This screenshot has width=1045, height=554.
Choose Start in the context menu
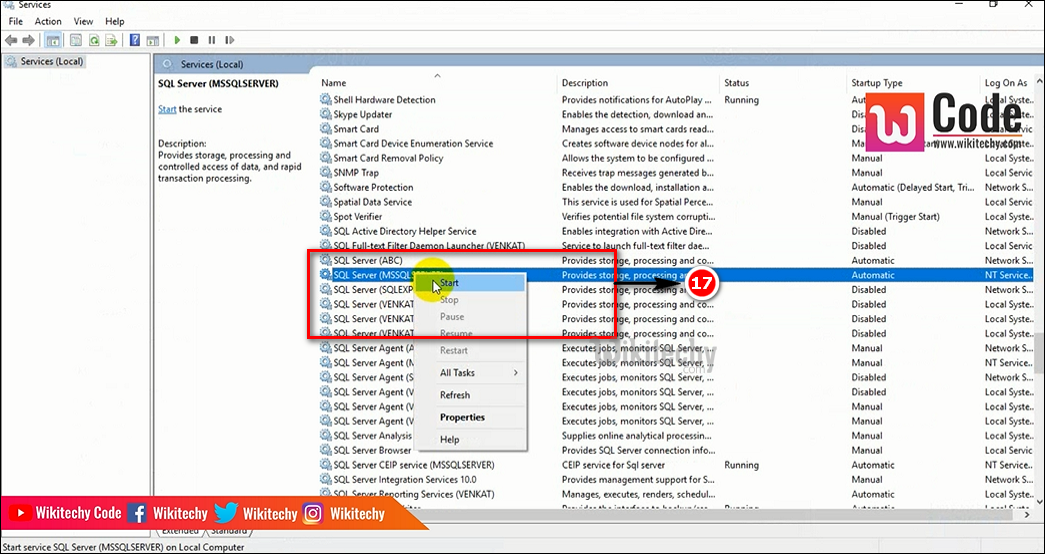[470, 283]
